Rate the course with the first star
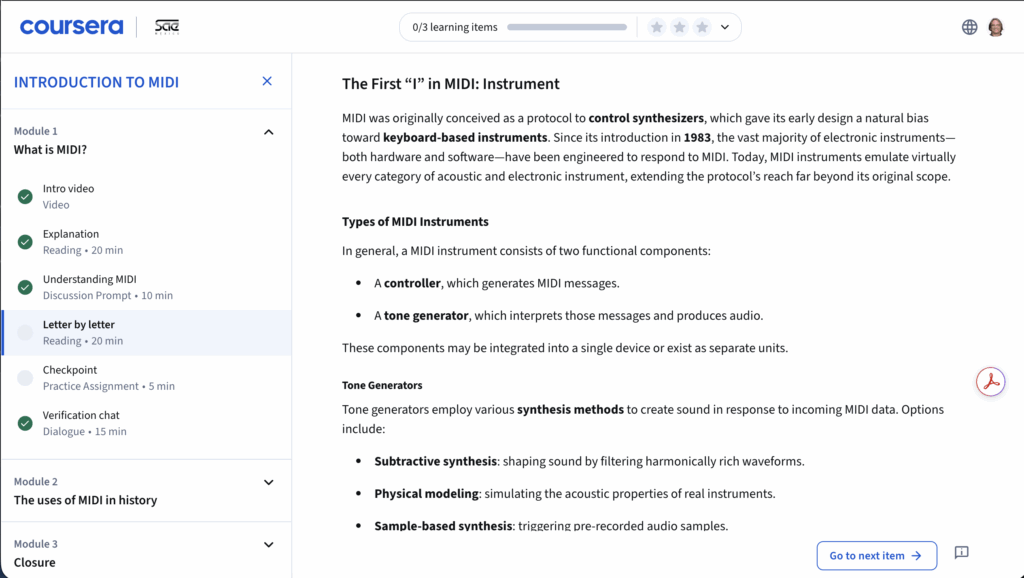The height and width of the screenshot is (578, 1024). pos(656,26)
